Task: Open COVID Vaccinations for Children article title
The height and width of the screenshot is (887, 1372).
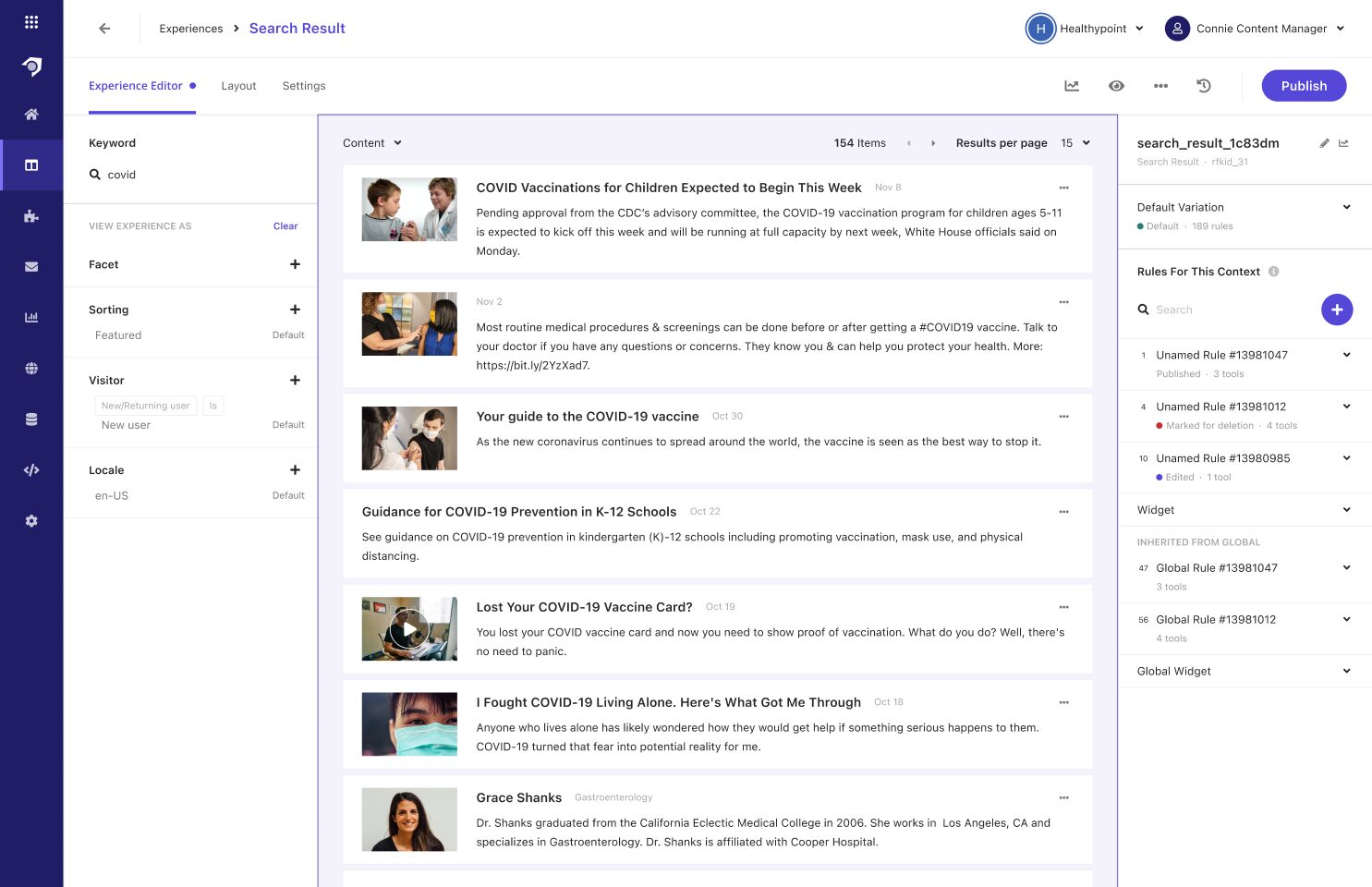Action: [669, 188]
